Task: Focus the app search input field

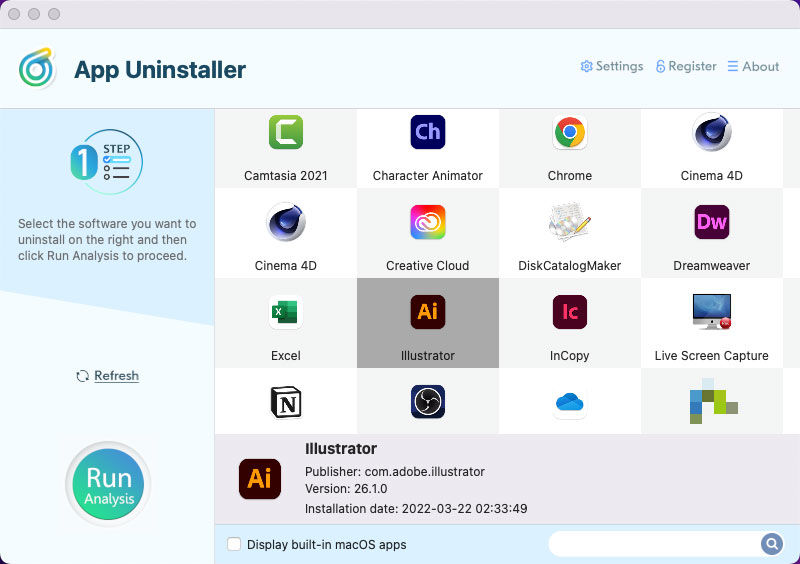Action: tap(655, 544)
